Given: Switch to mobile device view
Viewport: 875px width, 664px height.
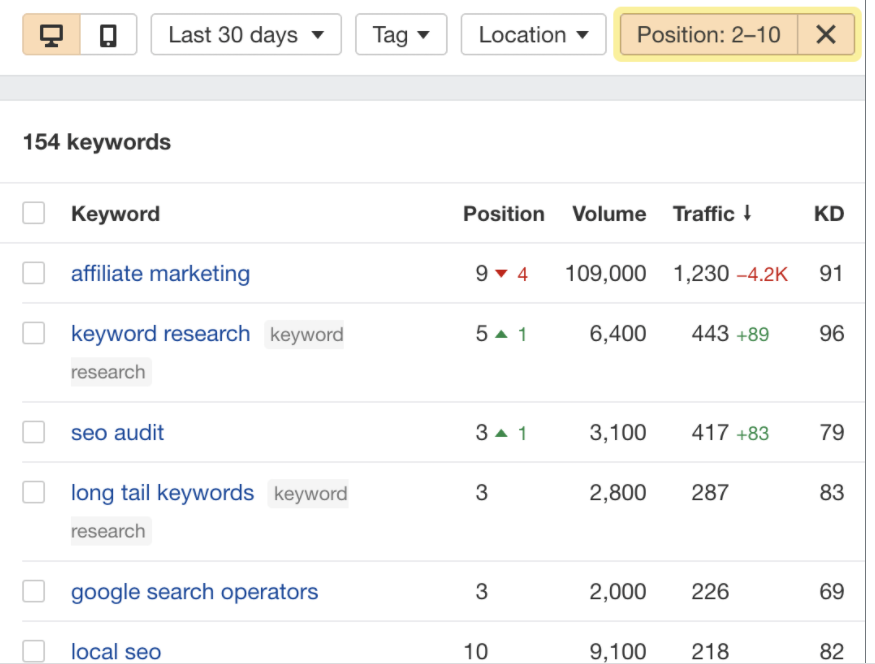Looking at the screenshot, I should (x=108, y=35).
